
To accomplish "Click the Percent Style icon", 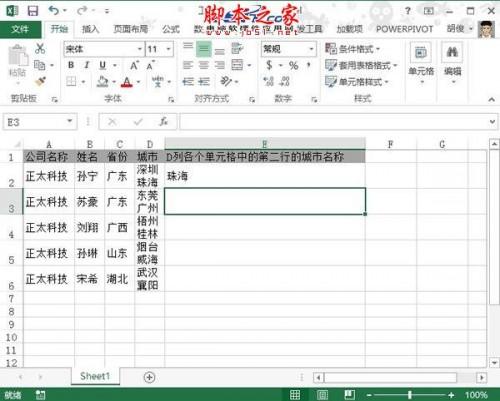I will click(x=293, y=65).
